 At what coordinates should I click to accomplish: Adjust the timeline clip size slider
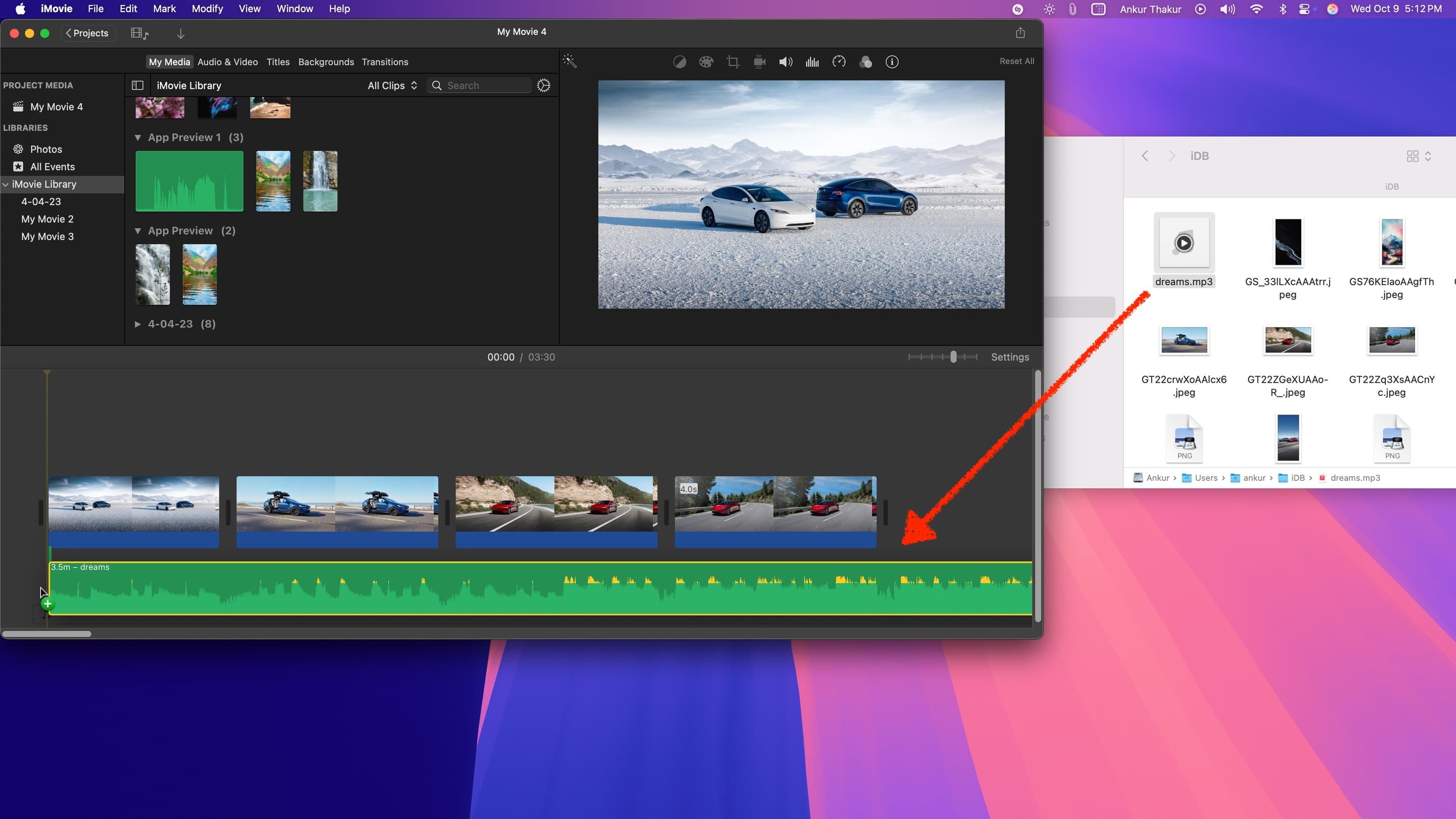(x=953, y=356)
